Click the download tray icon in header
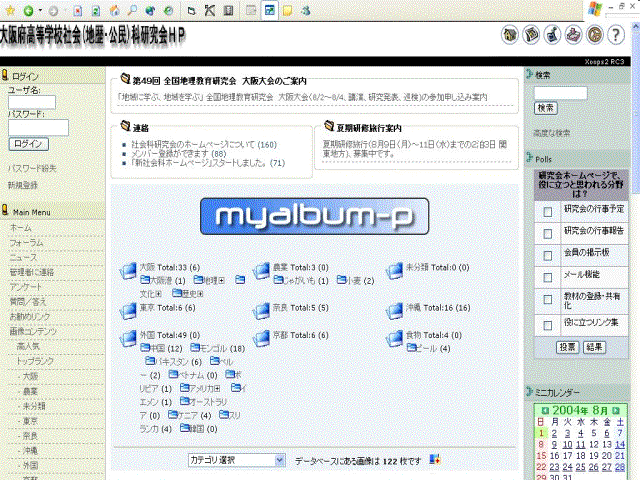Viewport: 640px width, 480px height. pyautogui.click(x=573, y=35)
